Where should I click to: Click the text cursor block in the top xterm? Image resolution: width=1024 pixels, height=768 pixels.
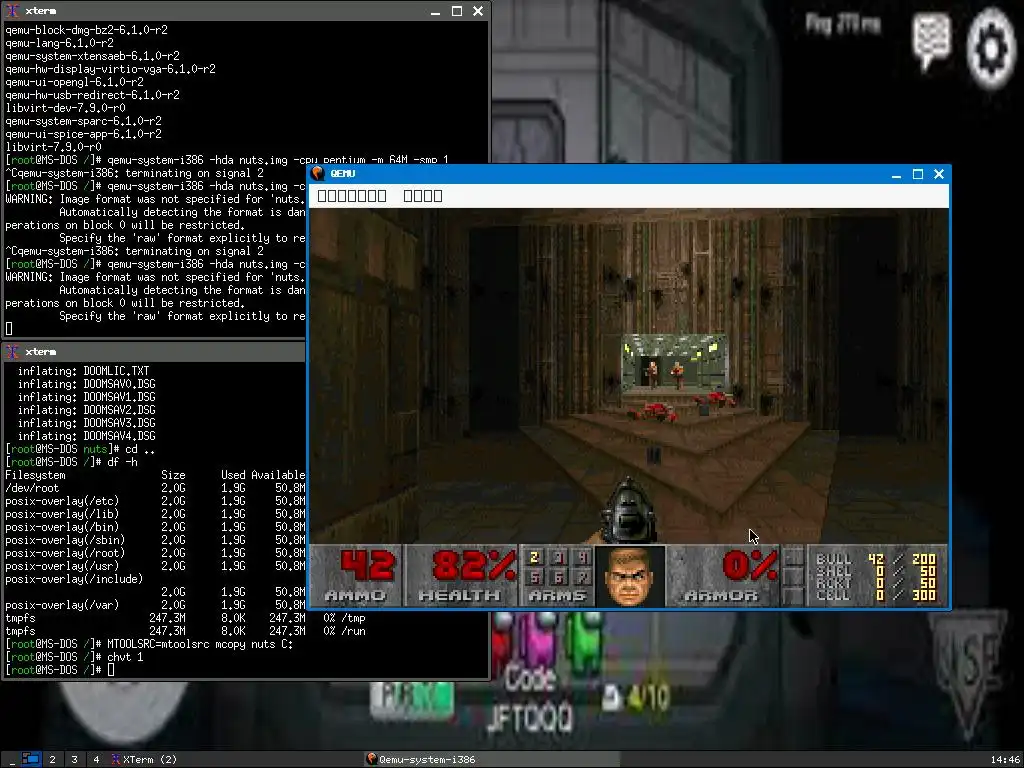[8, 328]
